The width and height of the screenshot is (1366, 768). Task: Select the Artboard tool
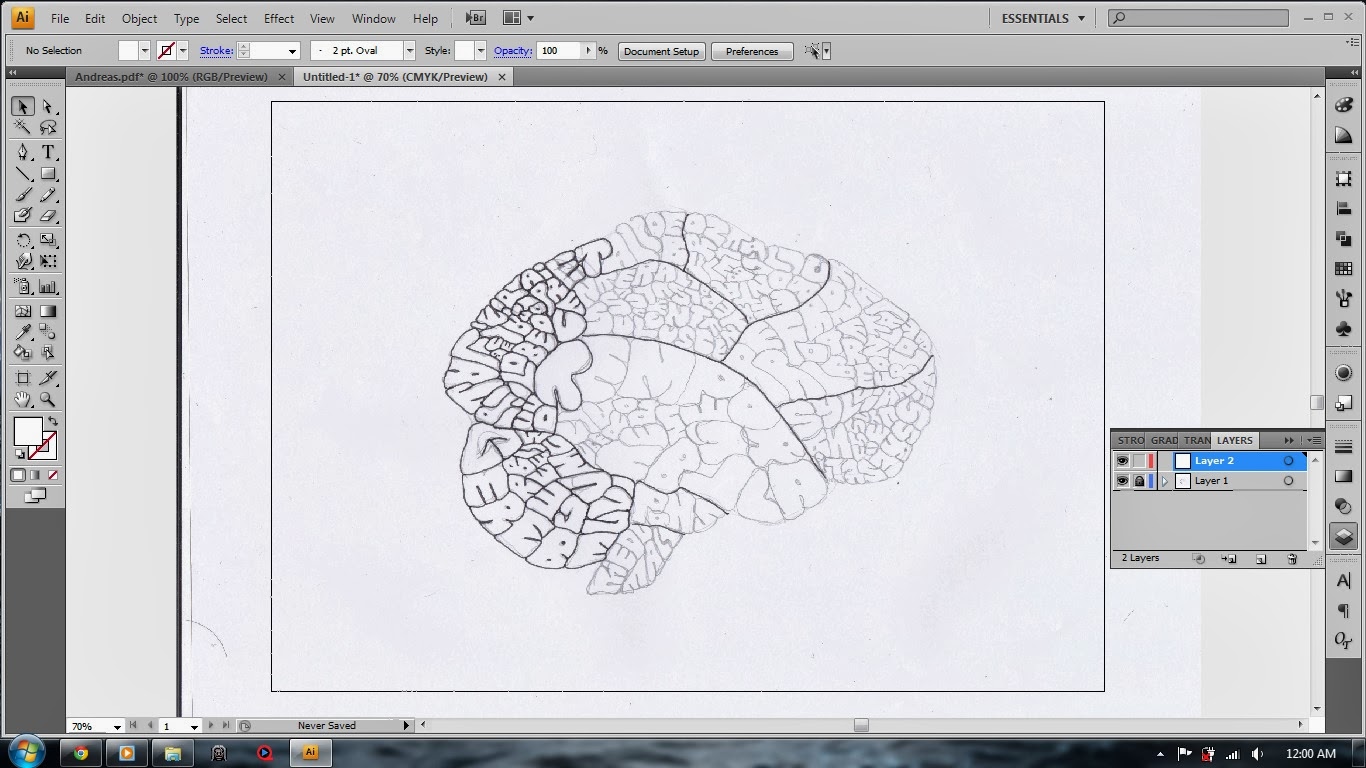tap(23, 378)
